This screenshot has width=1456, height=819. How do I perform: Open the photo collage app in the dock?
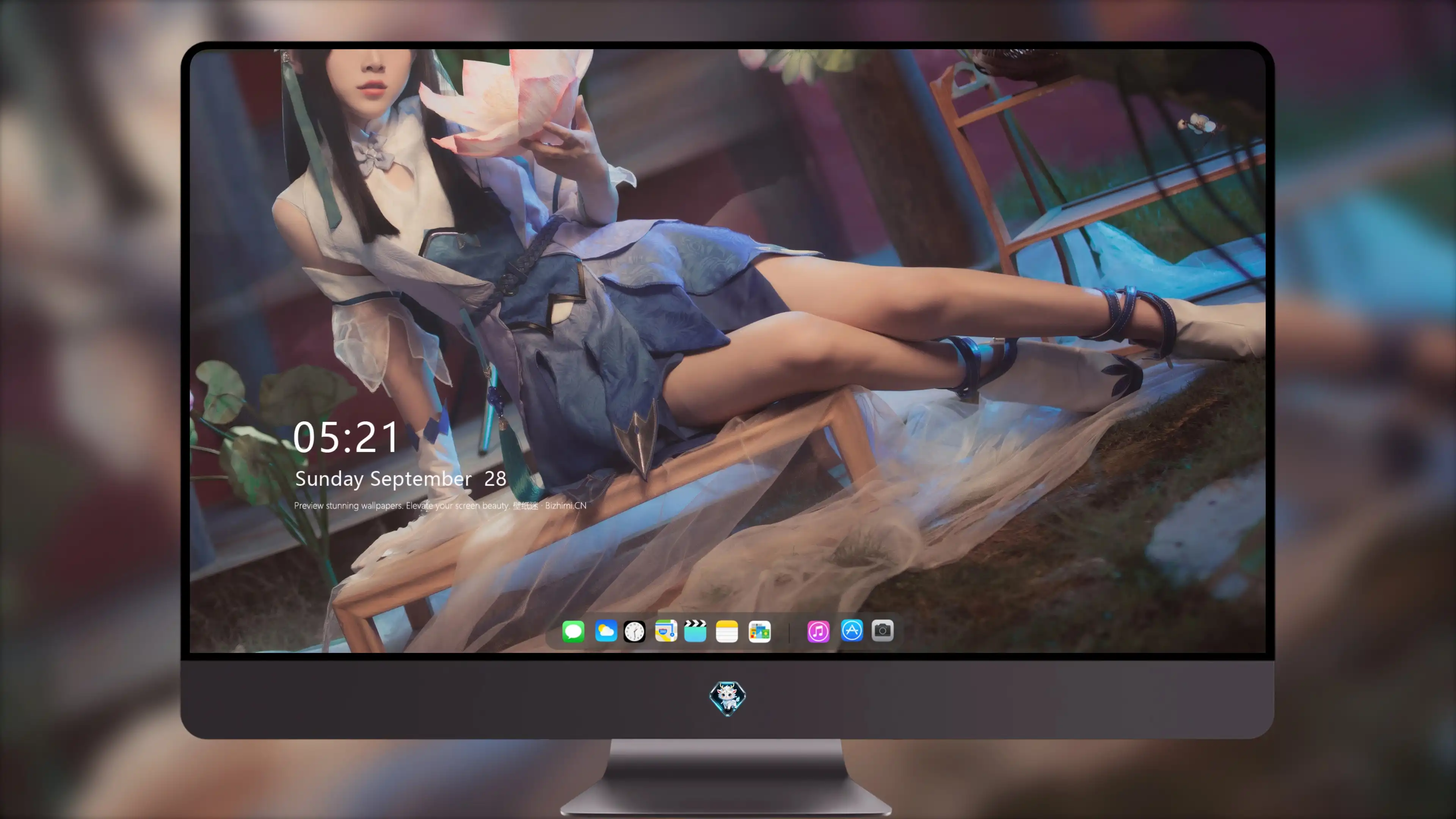pyautogui.click(x=759, y=631)
